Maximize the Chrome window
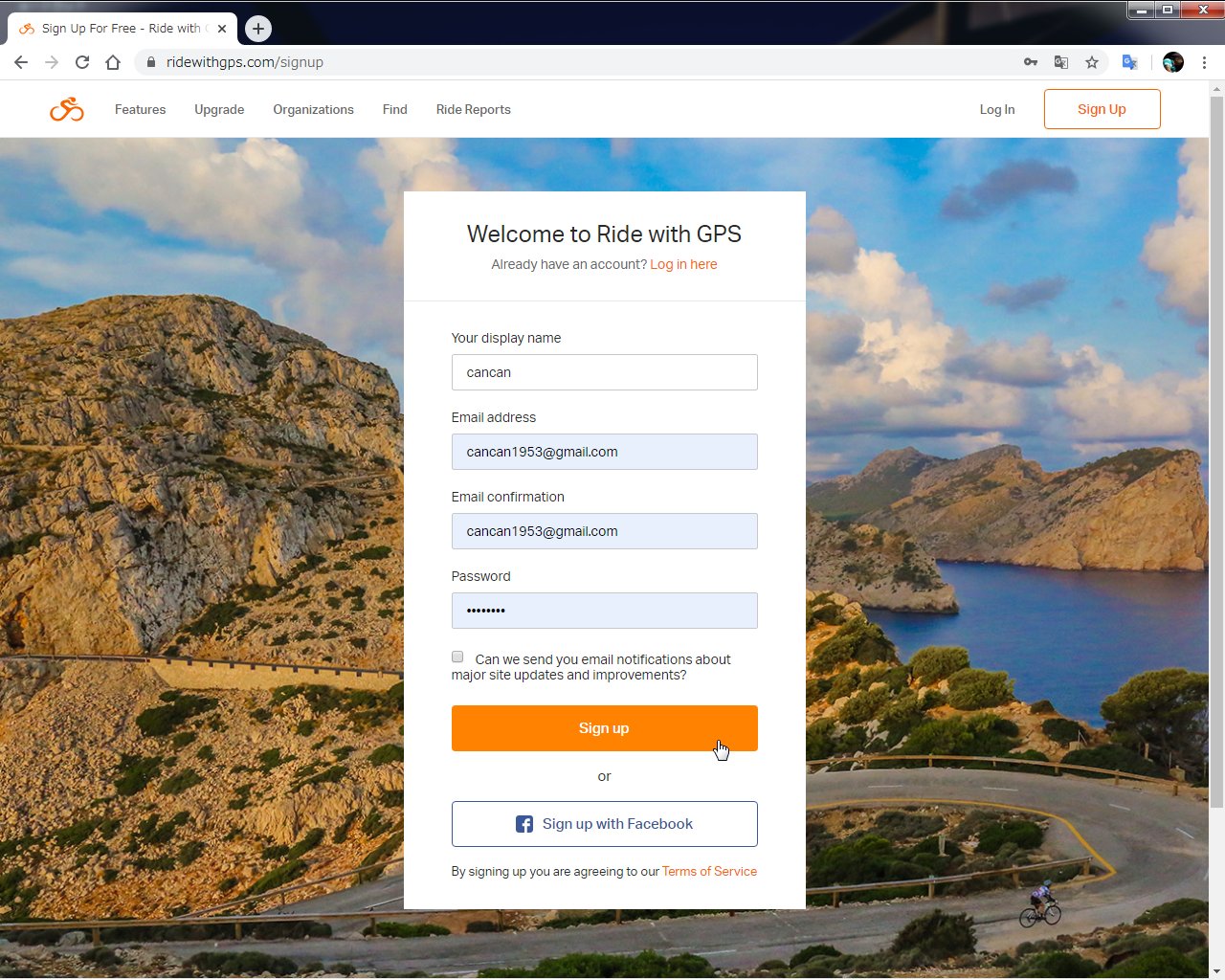 coord(1167,10)
